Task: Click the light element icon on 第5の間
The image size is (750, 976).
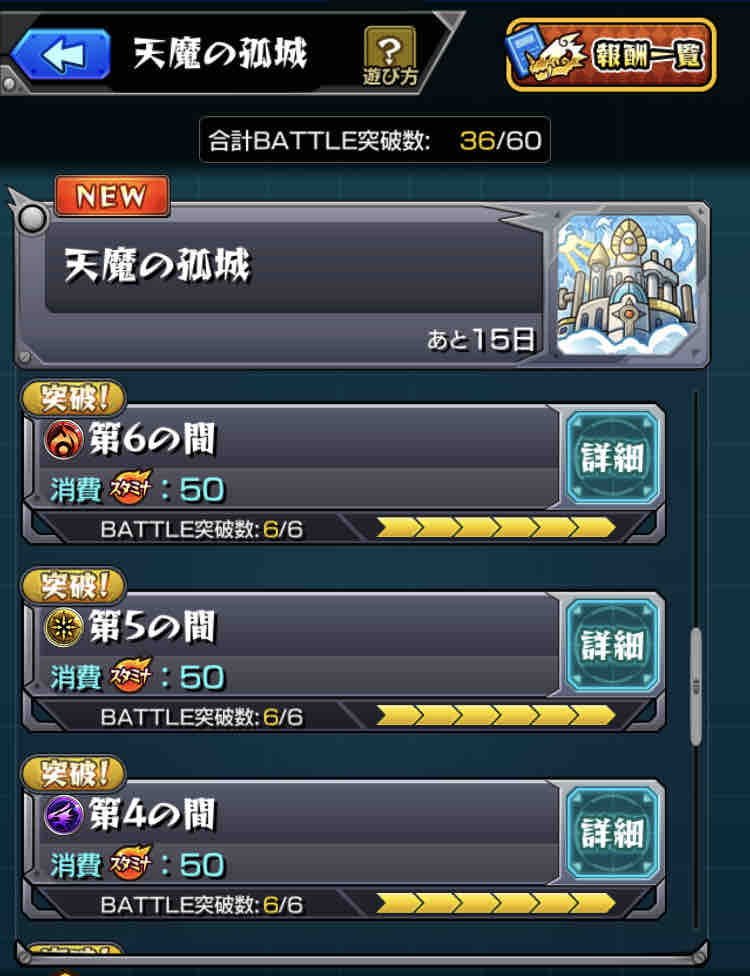Action: [64, 626]
